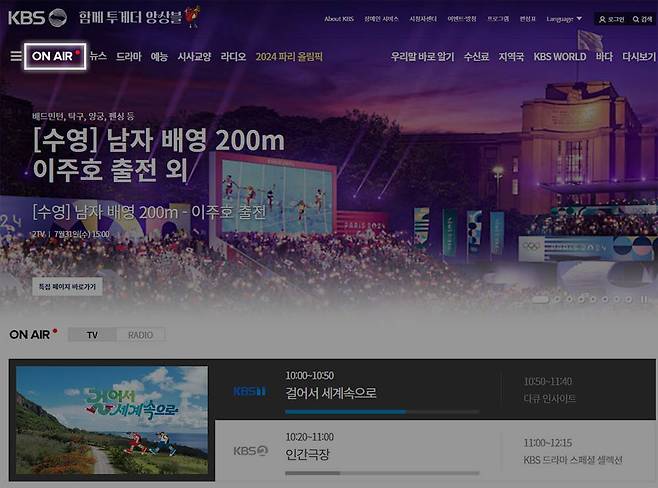The height and width of the screenshot is (488, 658).
Task: Open 시사교양 menu
Action: click(194, 56)
